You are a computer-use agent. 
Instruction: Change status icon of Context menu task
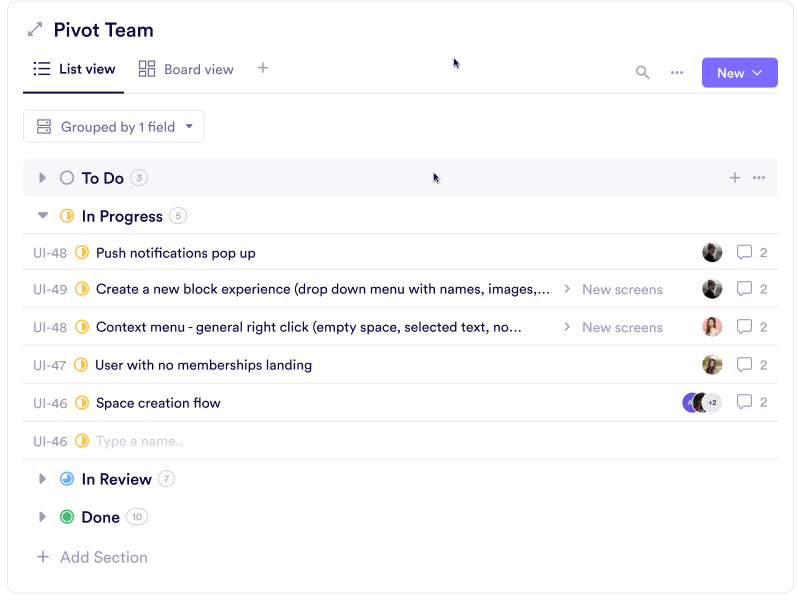tap(82, 327)
